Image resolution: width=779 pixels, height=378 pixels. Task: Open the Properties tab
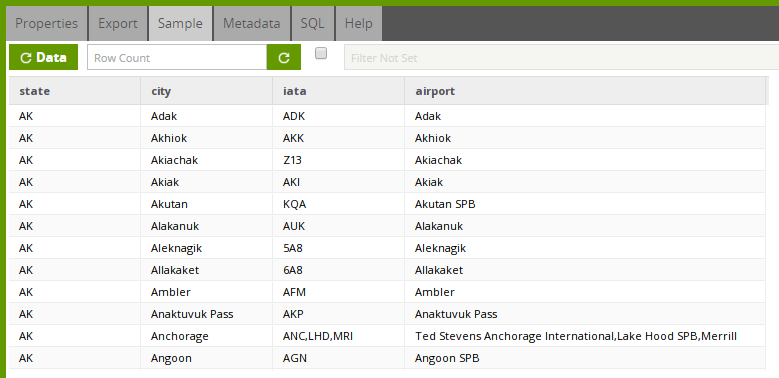click(x=47, y=23)
